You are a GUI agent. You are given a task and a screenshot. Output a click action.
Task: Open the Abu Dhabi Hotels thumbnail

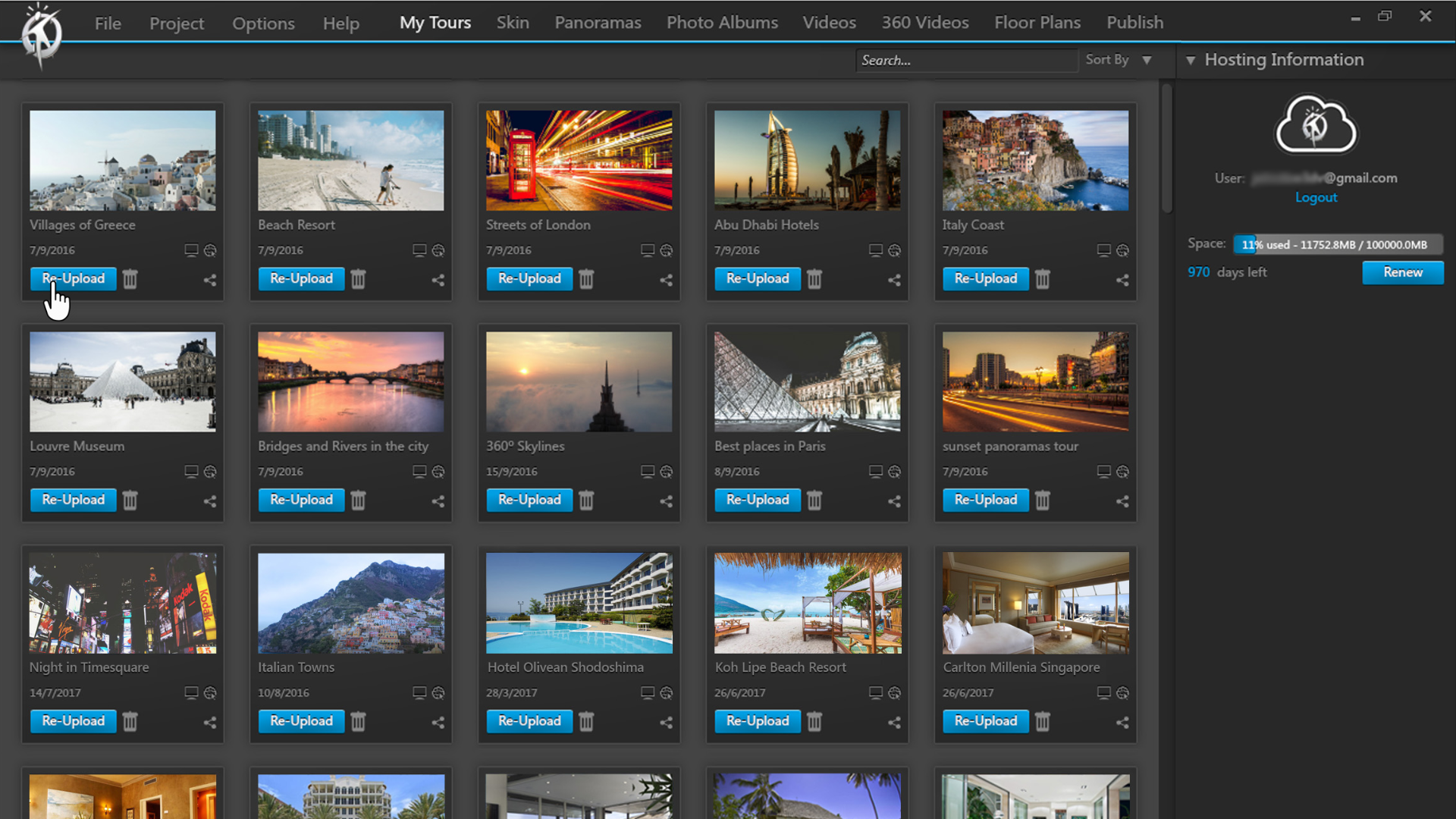pyautogui.click(x=807, y=161)
